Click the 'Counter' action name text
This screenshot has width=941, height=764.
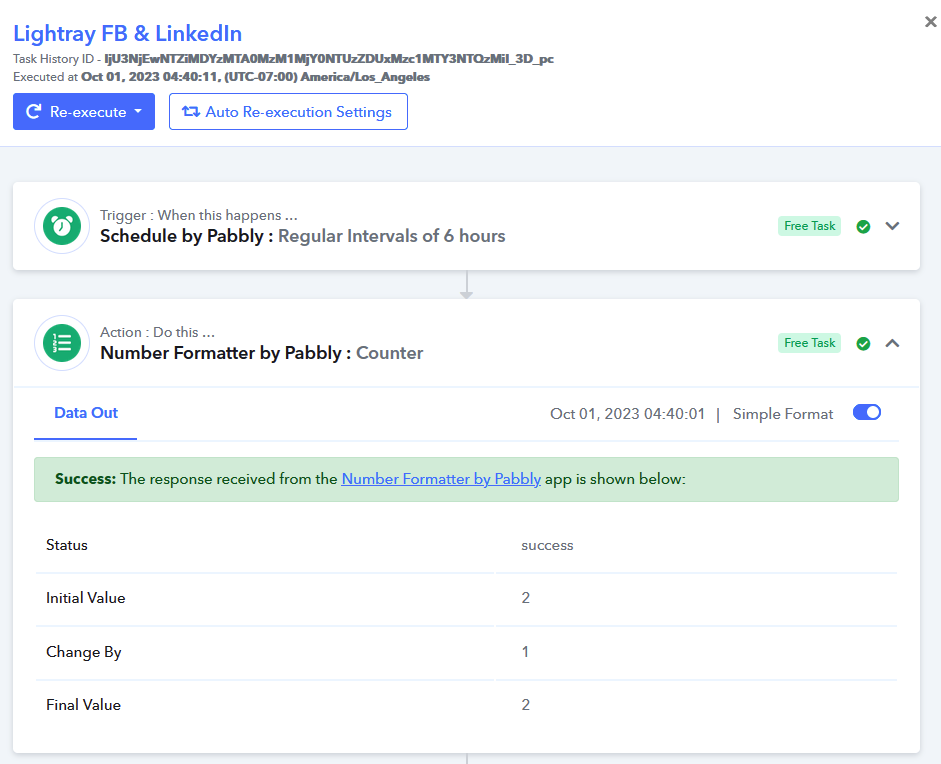389,353
